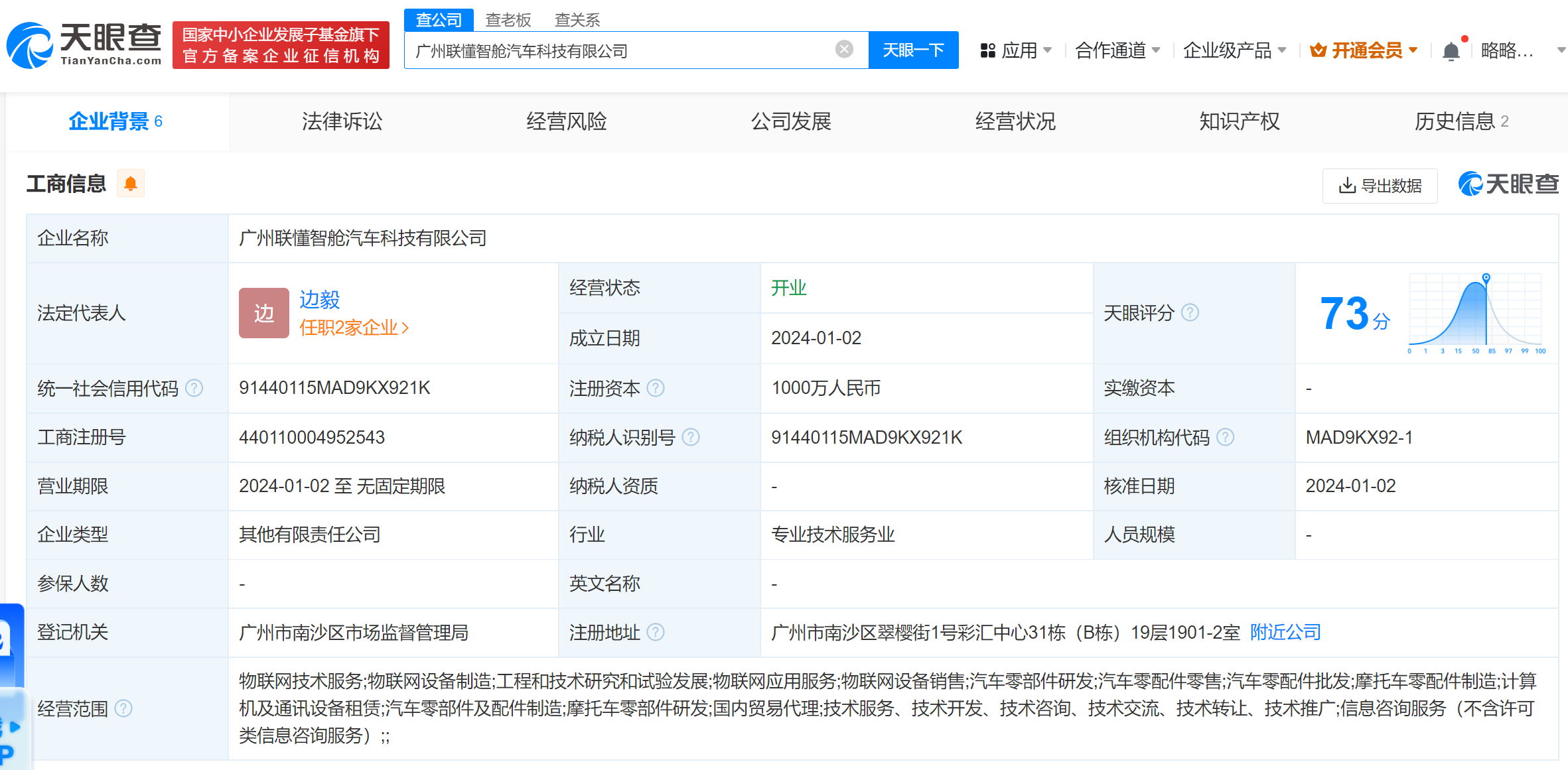
Task: Expand the 企业级产品 dropdown
Action: tap(1234, 50)
